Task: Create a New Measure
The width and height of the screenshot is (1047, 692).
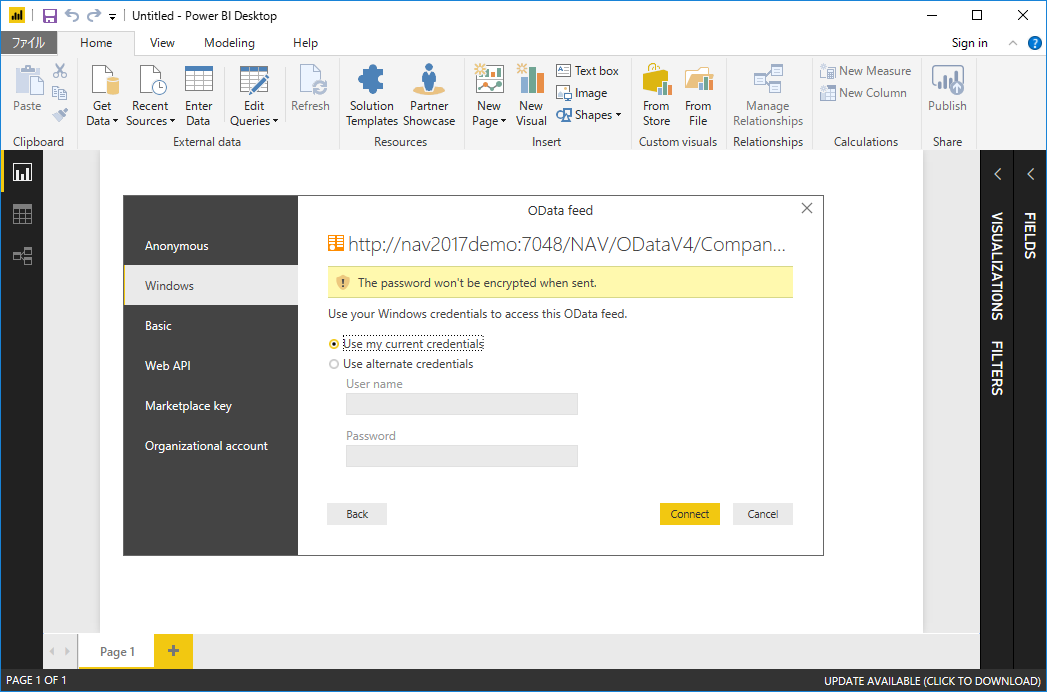Action: pos(866,71)
